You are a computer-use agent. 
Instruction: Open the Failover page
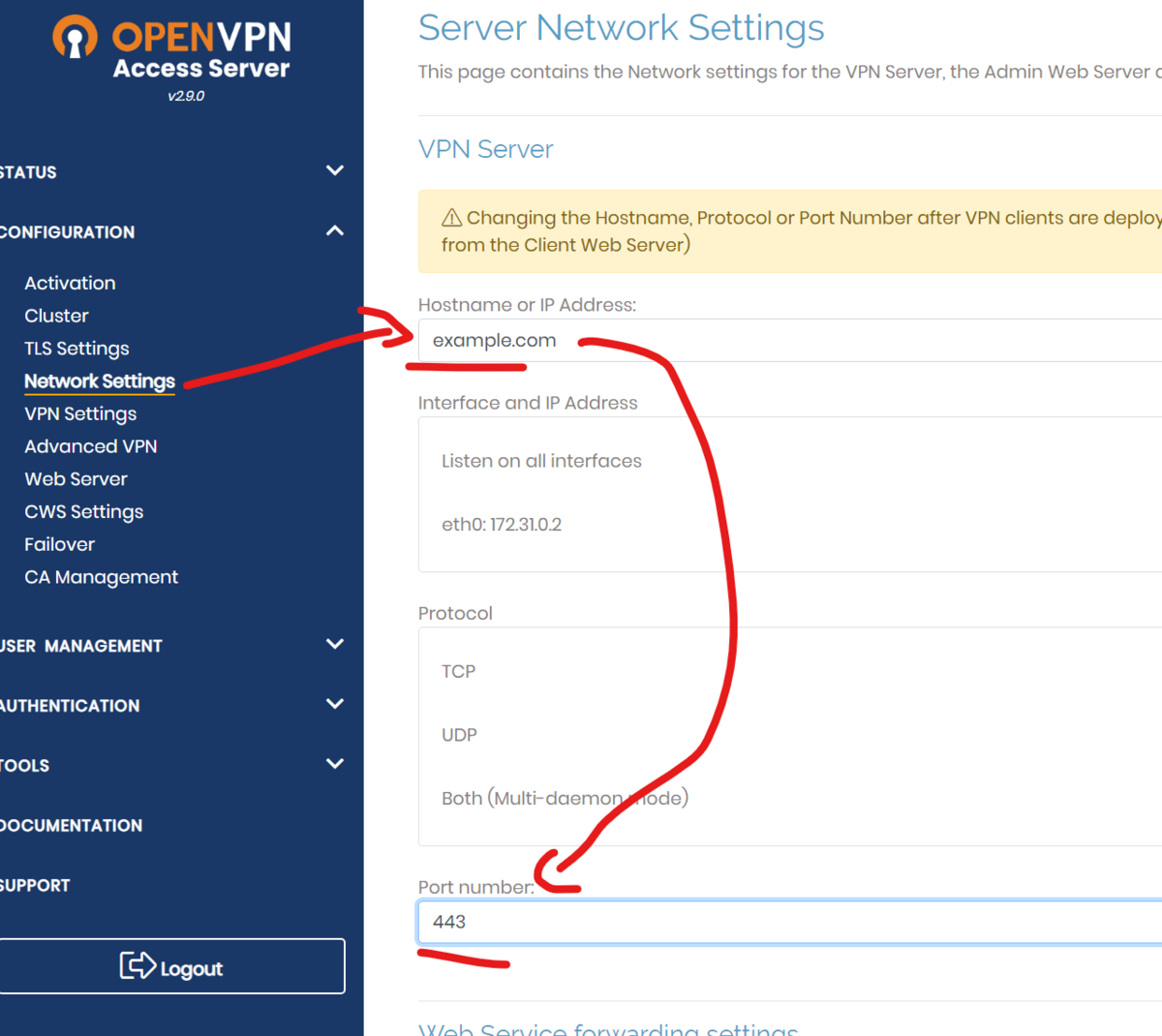[59, 544]
